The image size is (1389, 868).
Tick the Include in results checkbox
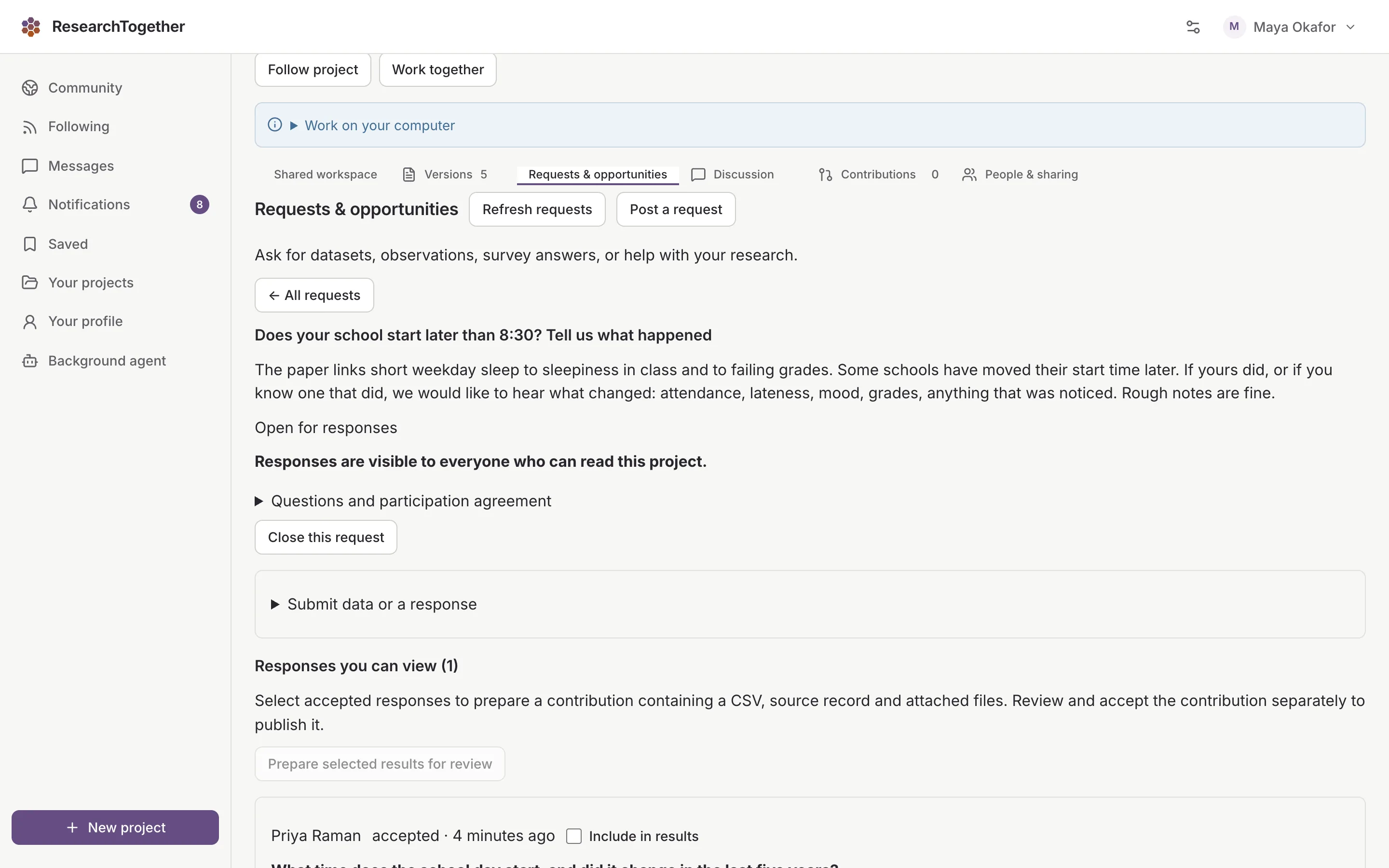[x=574, y=836]
